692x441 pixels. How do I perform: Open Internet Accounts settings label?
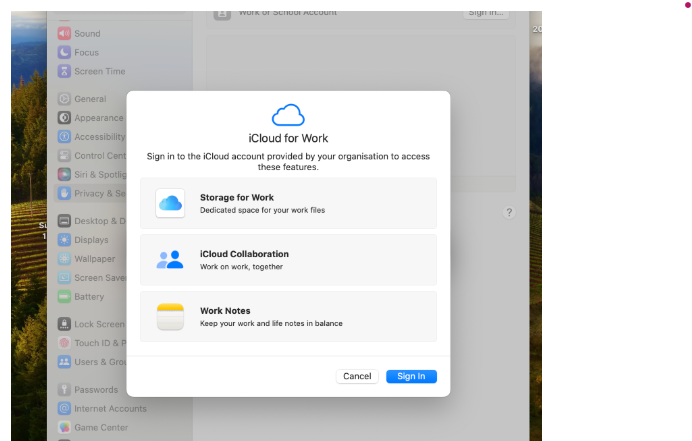click(110, 409)
